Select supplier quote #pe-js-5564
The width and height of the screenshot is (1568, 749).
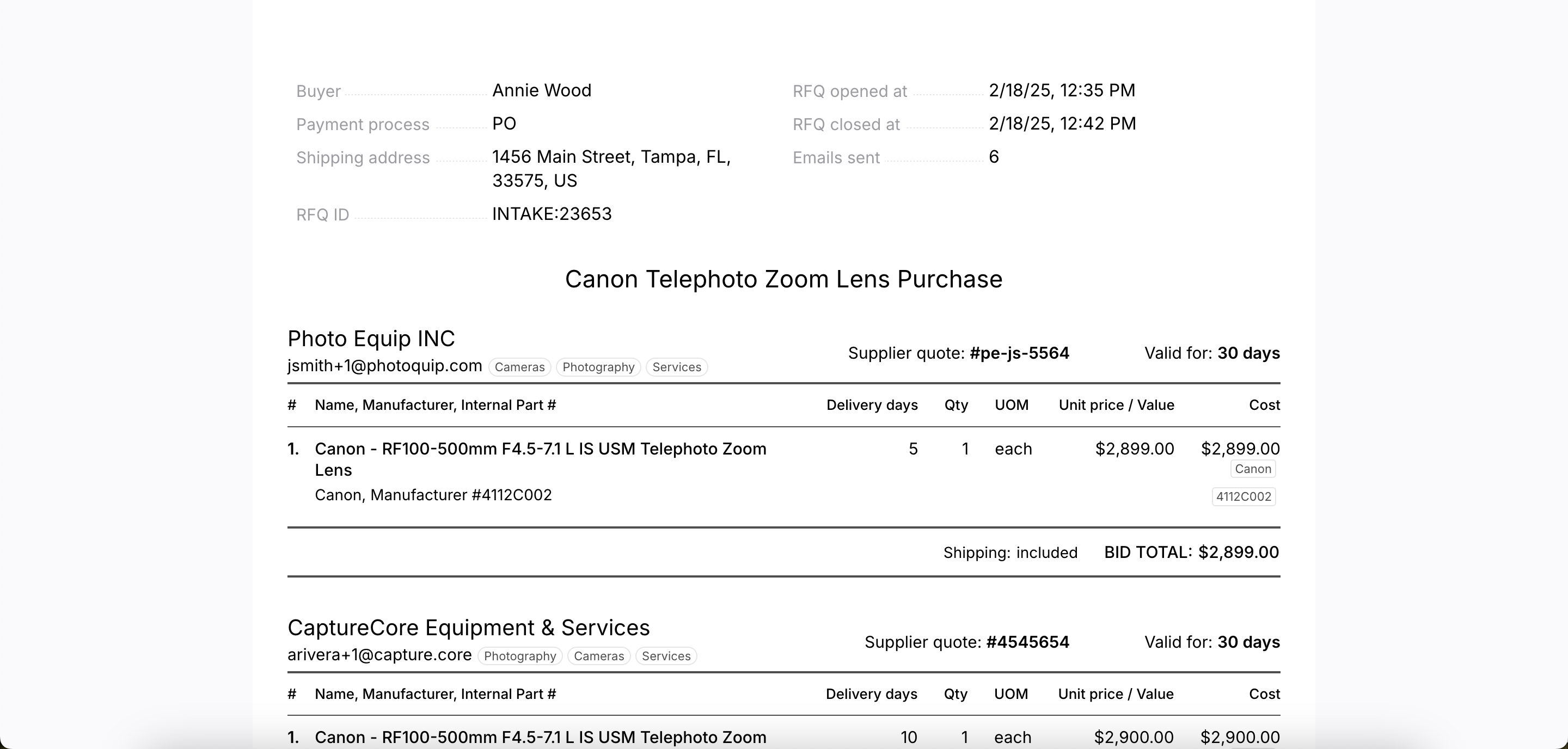click(1020, 353)
